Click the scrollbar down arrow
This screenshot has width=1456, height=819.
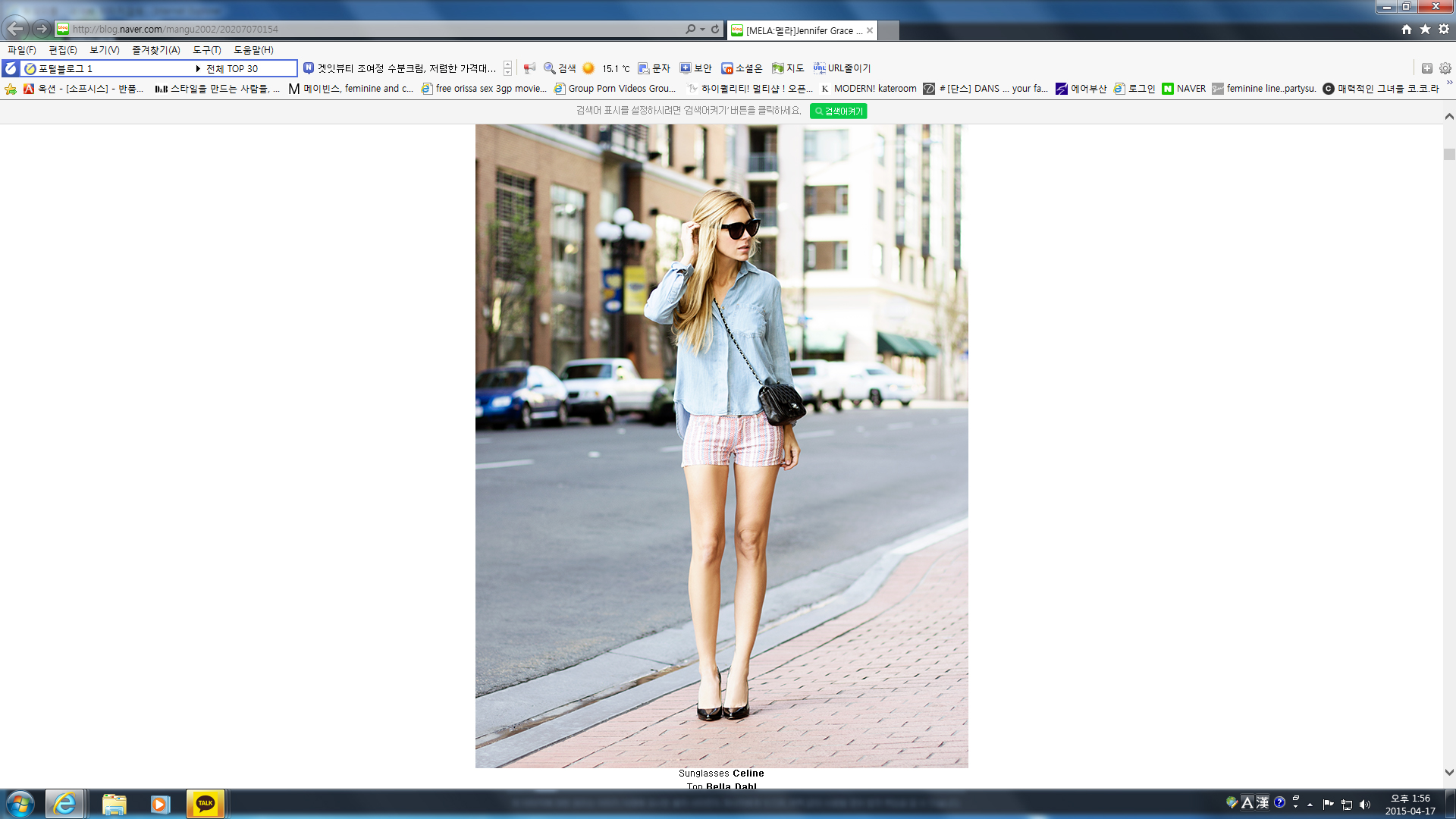(1449, 773)
